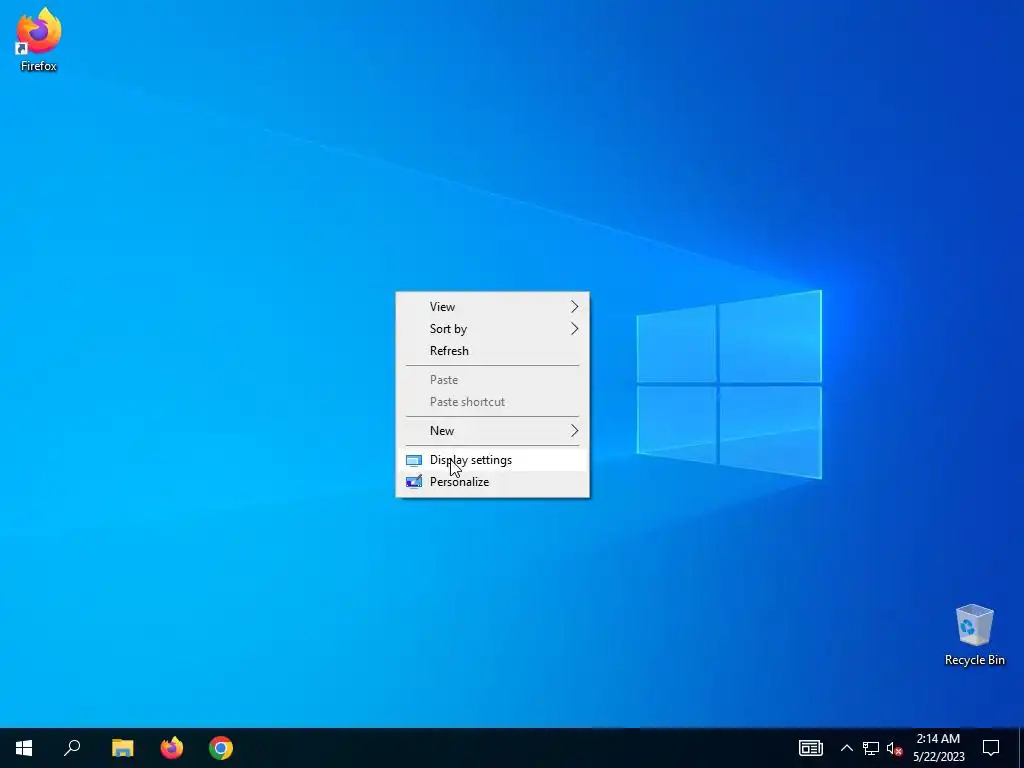This screenshot has height=768, width=1024.
Task: Open taskbar search magnifier
Action: pyautogui.click(x=72, y=748)
